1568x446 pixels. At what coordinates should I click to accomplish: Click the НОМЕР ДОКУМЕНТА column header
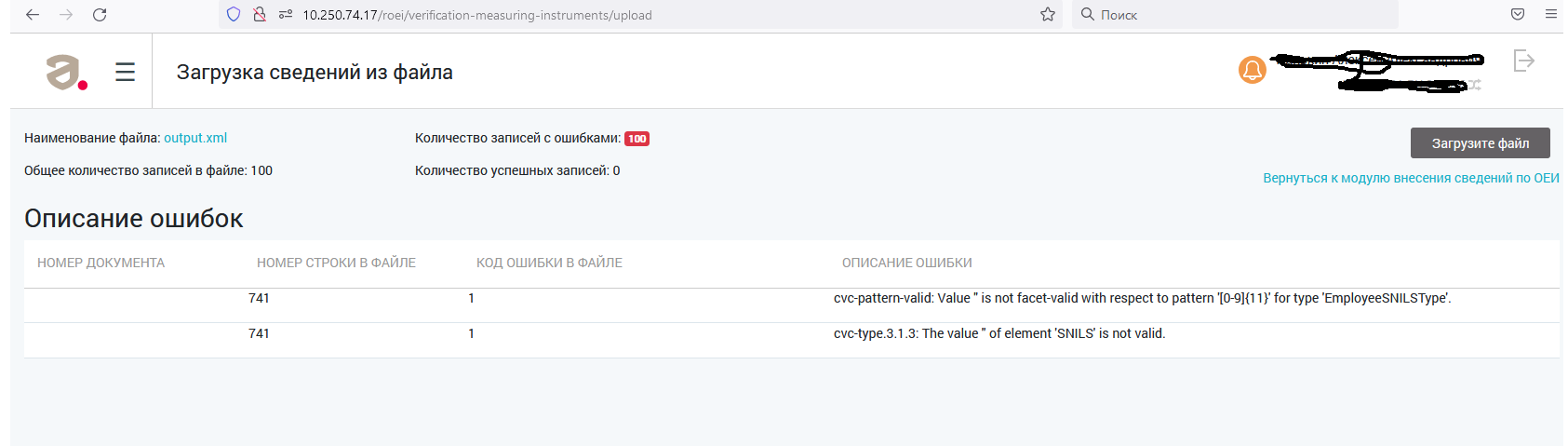pos(101,264)
